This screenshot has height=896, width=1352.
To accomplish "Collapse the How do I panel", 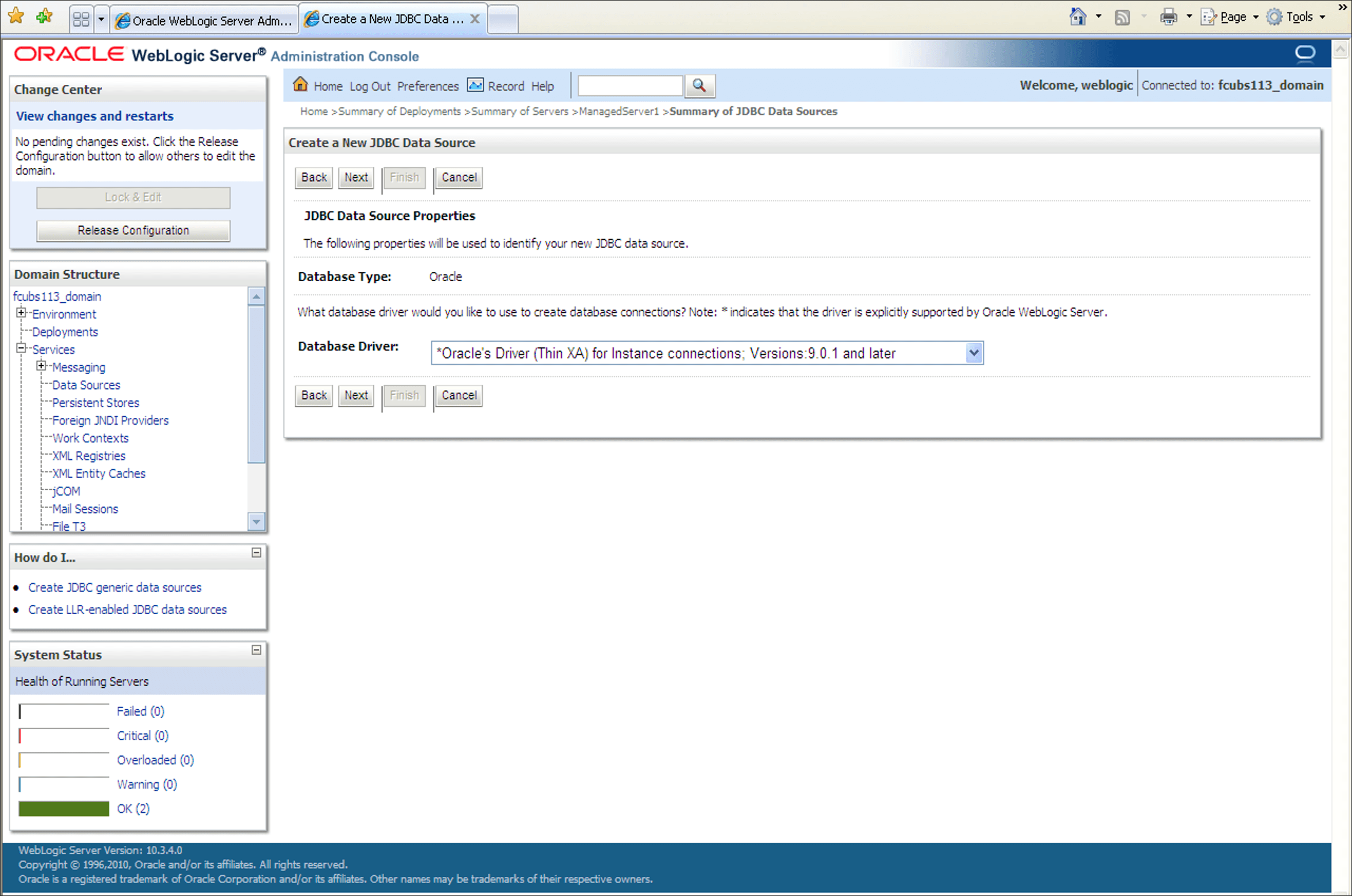I will [x=256, y=552].
